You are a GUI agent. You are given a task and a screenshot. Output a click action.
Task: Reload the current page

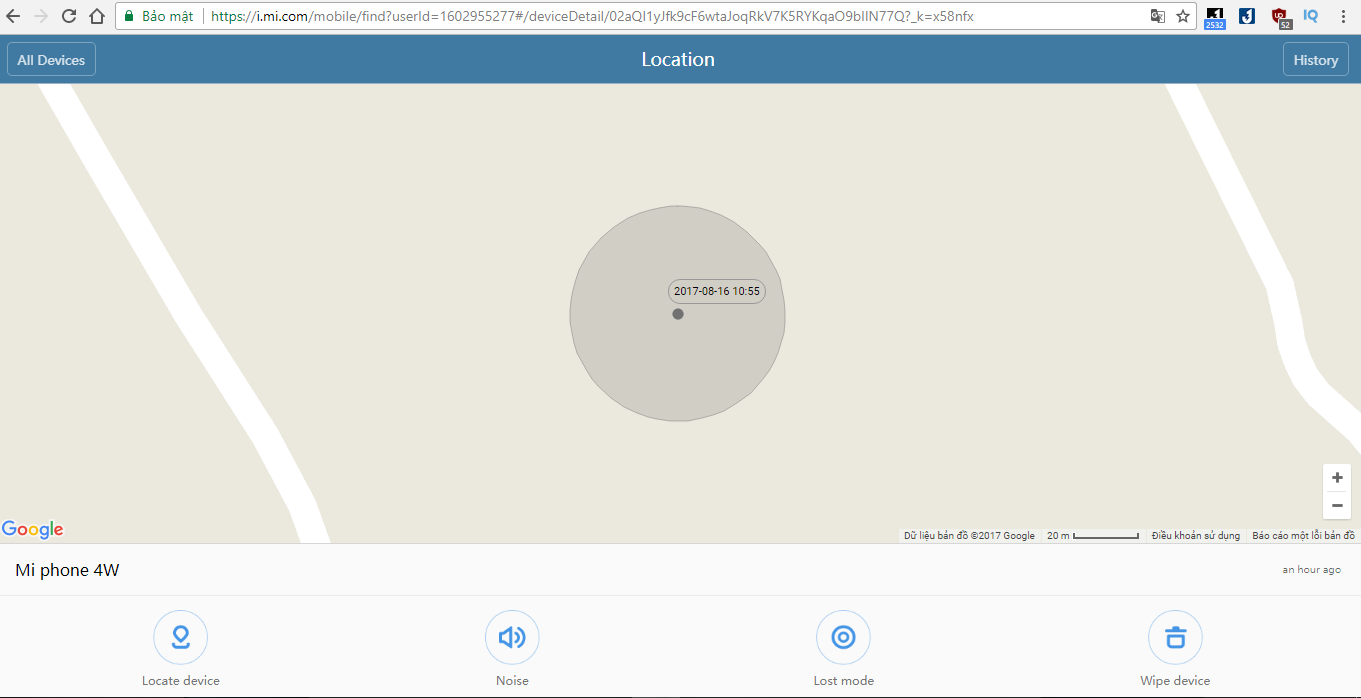(x=69, y=16)
